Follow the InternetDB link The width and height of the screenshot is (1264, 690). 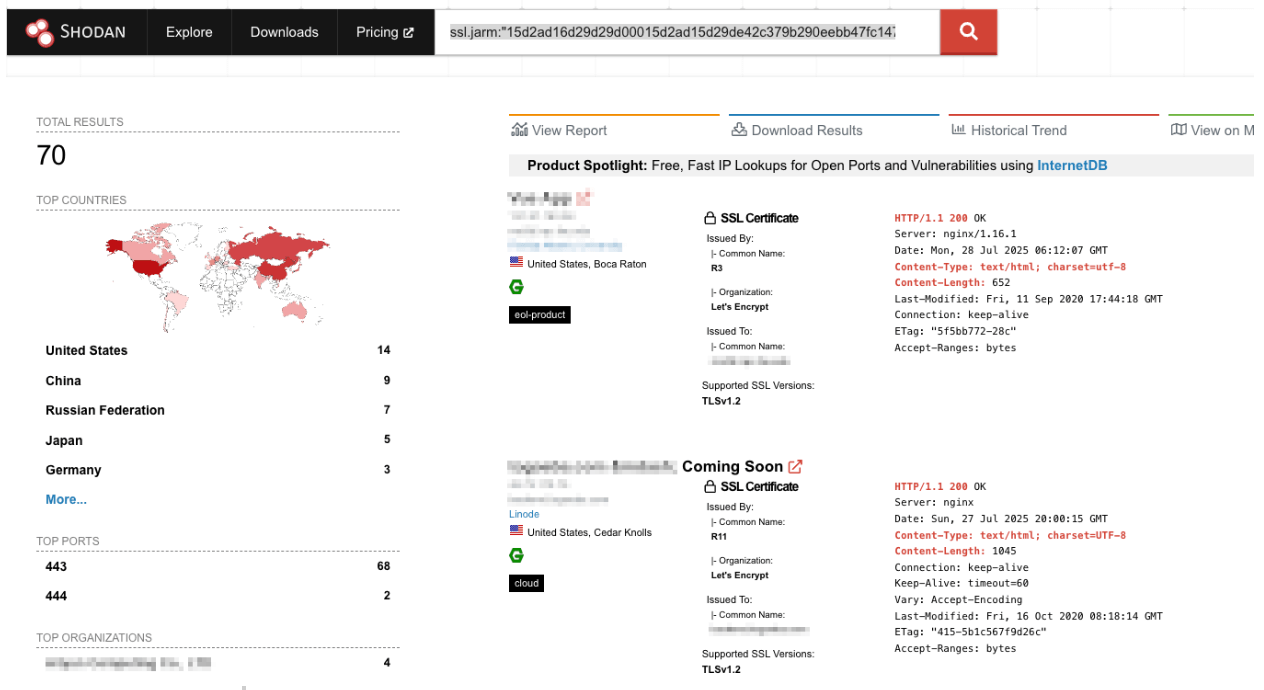[1072, 165]
